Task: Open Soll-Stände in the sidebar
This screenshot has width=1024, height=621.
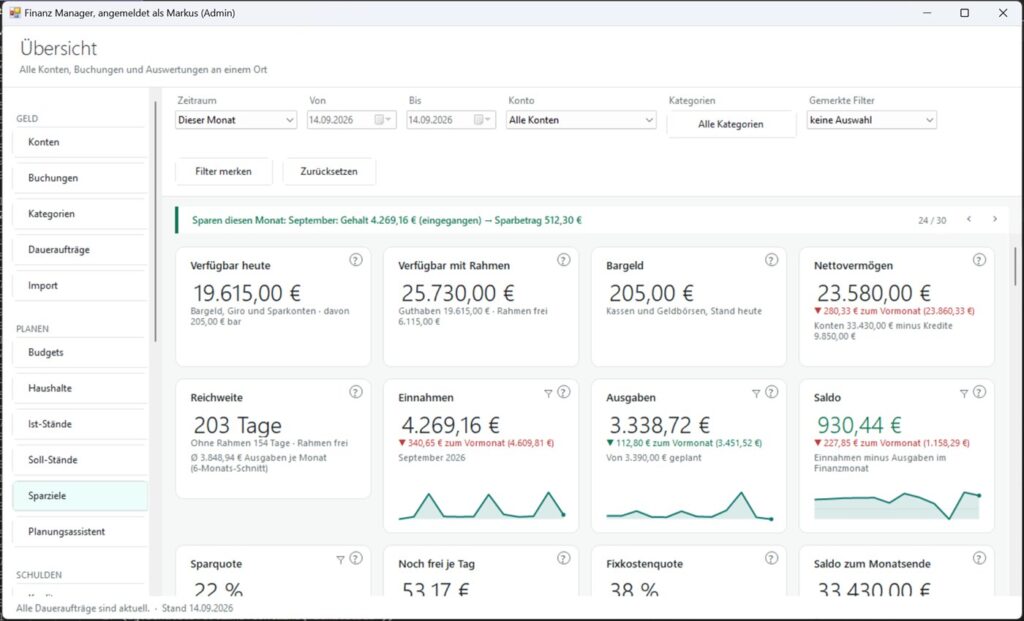Action: tap(80, 460)
